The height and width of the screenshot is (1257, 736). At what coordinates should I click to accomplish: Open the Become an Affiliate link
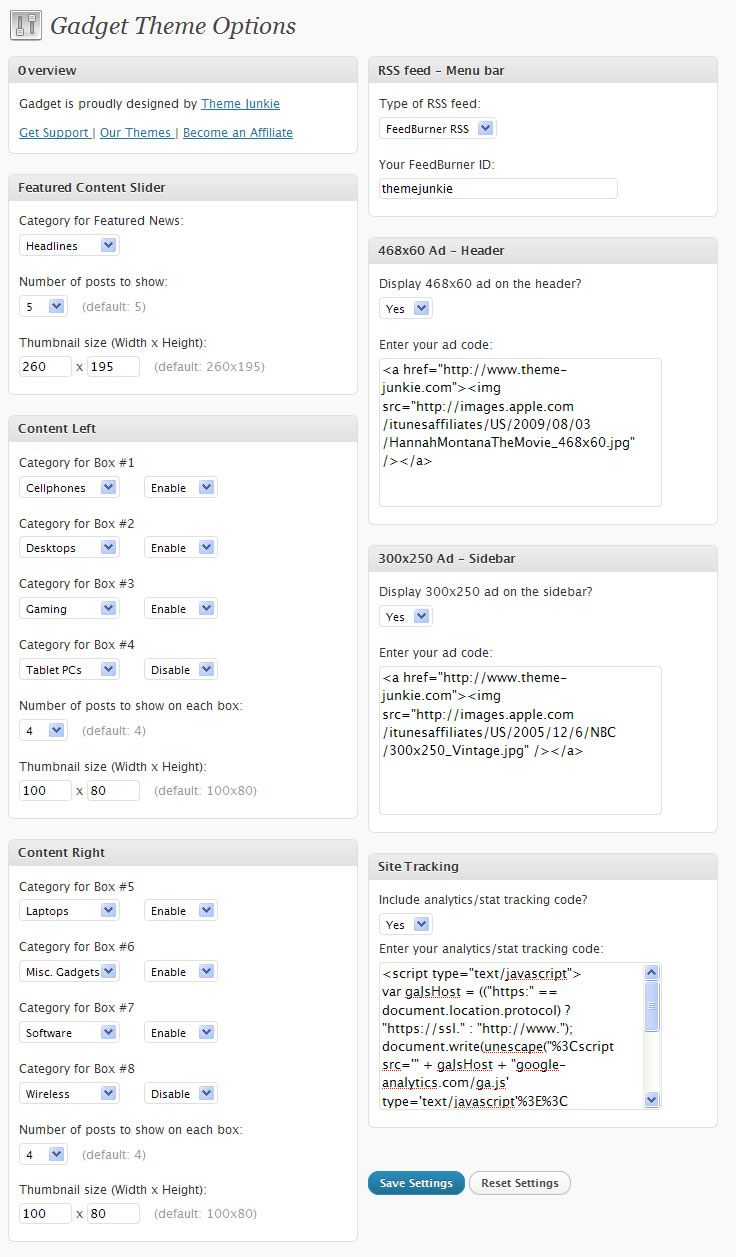[238, 133]
